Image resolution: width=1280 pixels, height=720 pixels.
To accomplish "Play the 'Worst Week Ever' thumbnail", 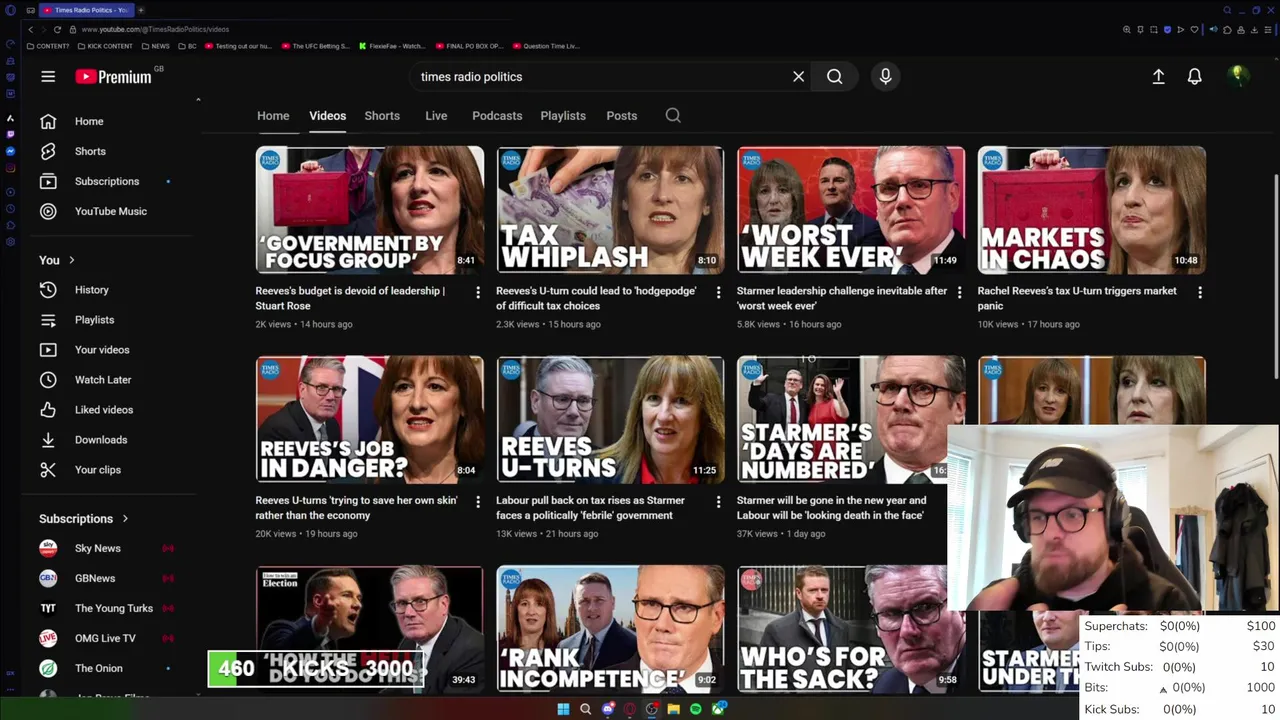I will click(x=851, y=210).
